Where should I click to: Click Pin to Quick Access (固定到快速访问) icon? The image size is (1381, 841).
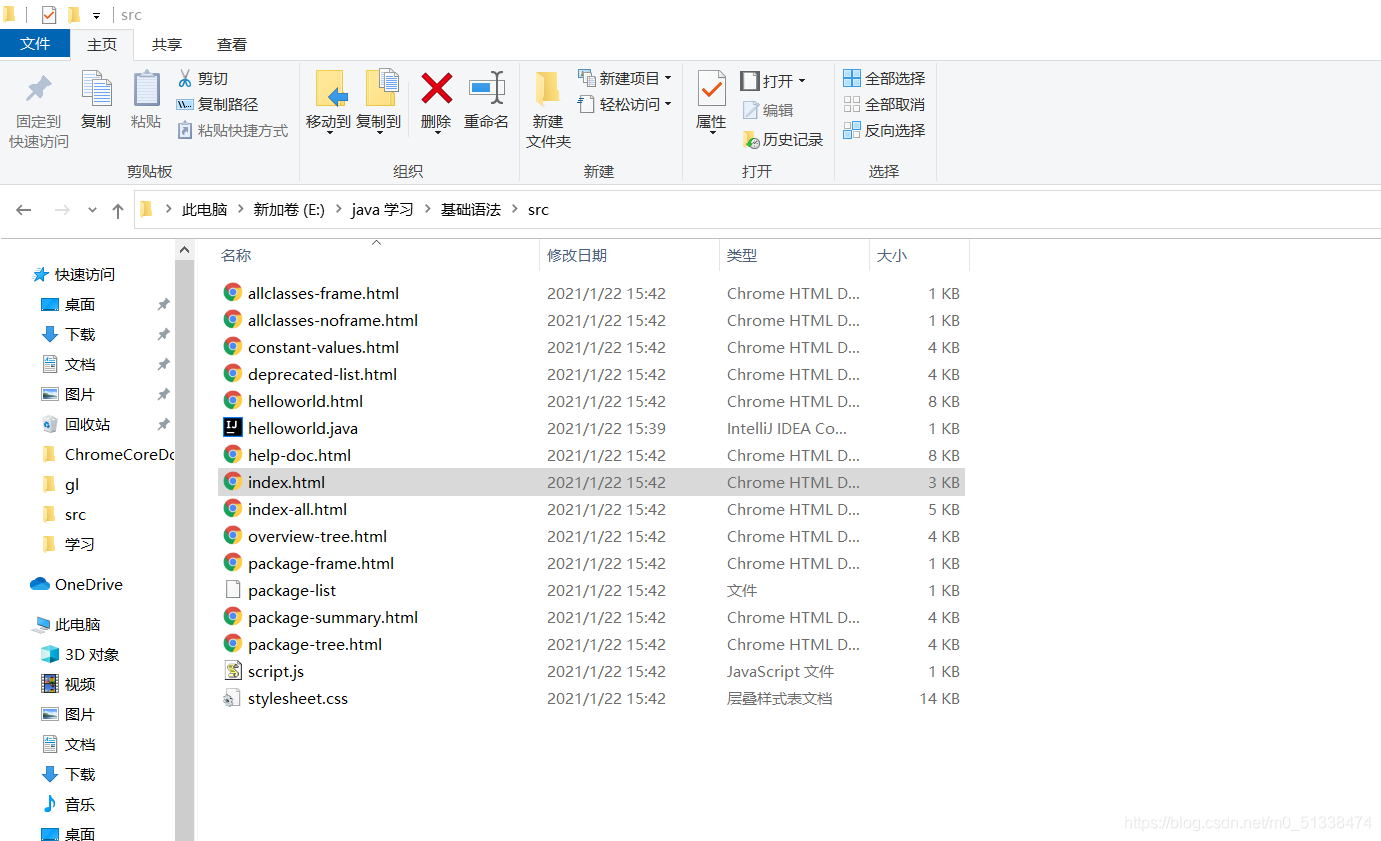(x=39, y=89)
